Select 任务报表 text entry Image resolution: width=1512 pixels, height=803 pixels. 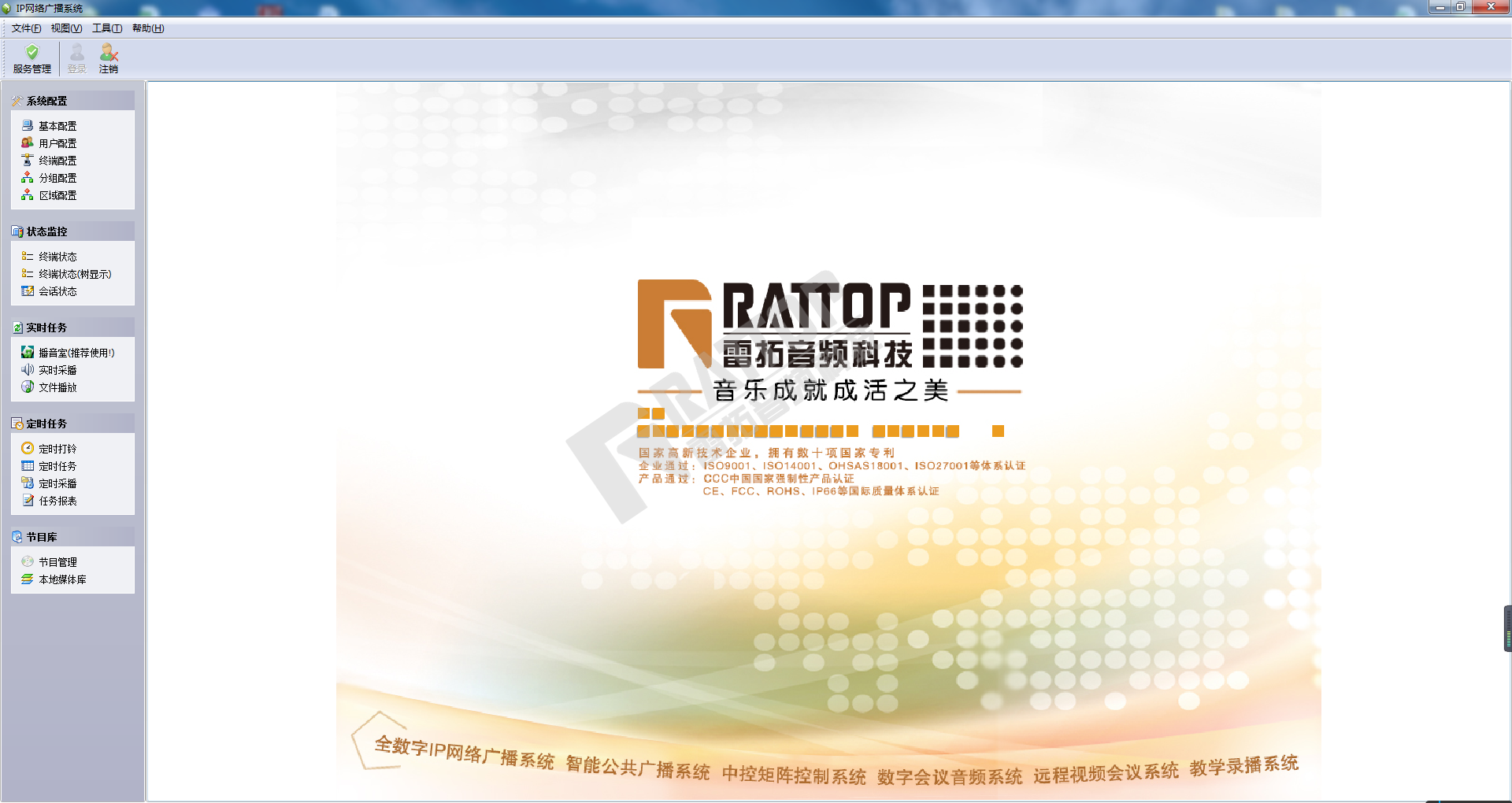57,501
